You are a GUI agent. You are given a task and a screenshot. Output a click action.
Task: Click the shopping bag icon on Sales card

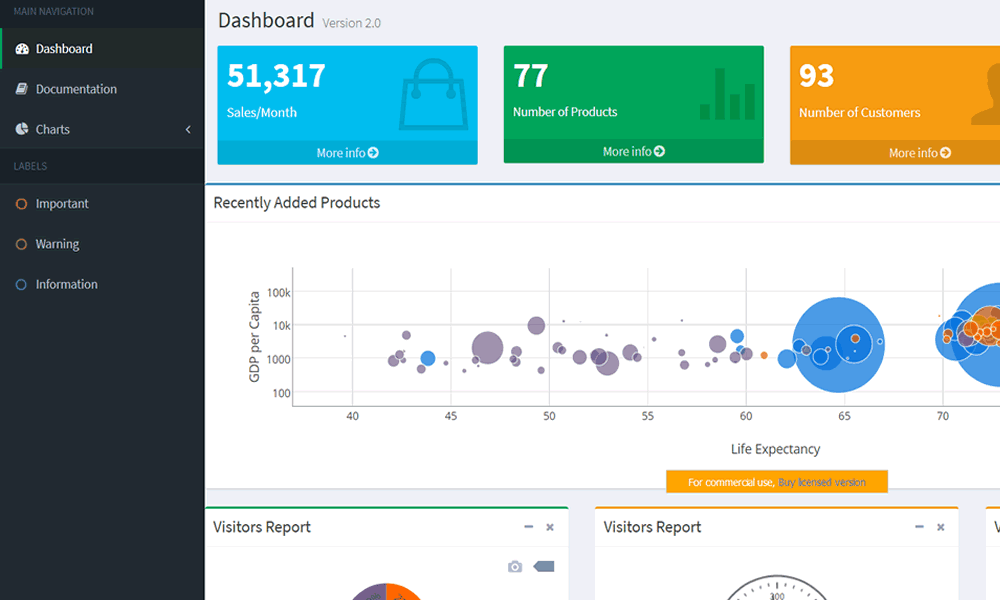433,93
